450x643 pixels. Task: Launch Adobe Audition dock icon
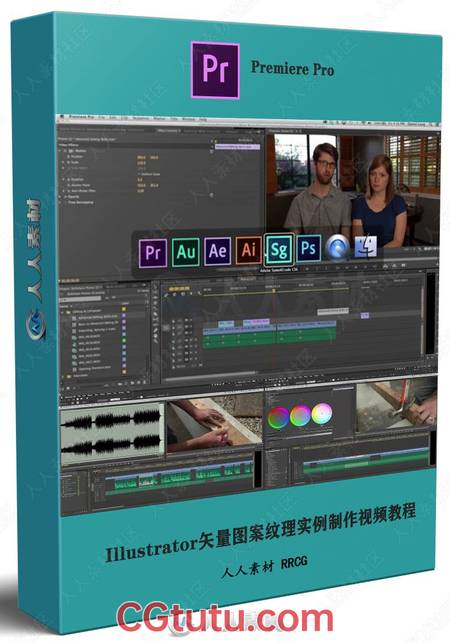pyautogui.click(x=185, y=252)
